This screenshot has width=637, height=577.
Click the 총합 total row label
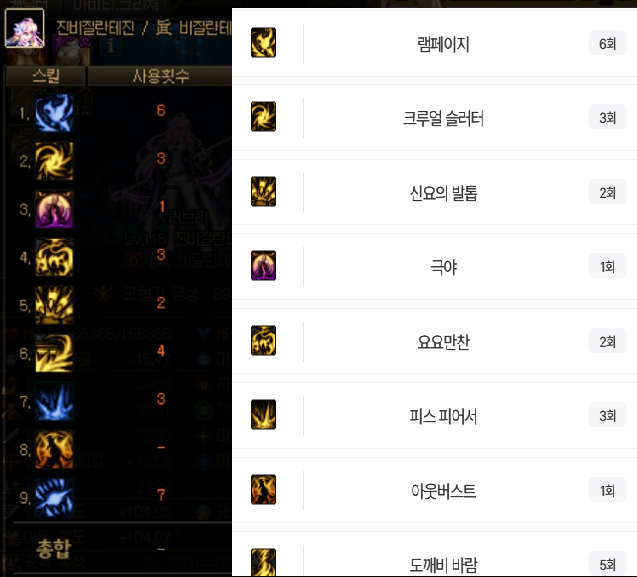click(x=53, y=549)
